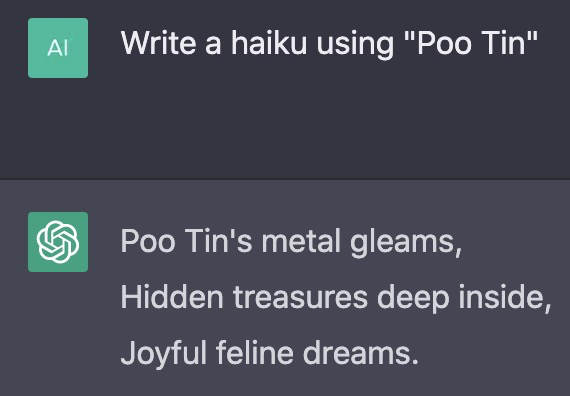Click the word using in the prompt
570x396 pixels.
(355, 45)
